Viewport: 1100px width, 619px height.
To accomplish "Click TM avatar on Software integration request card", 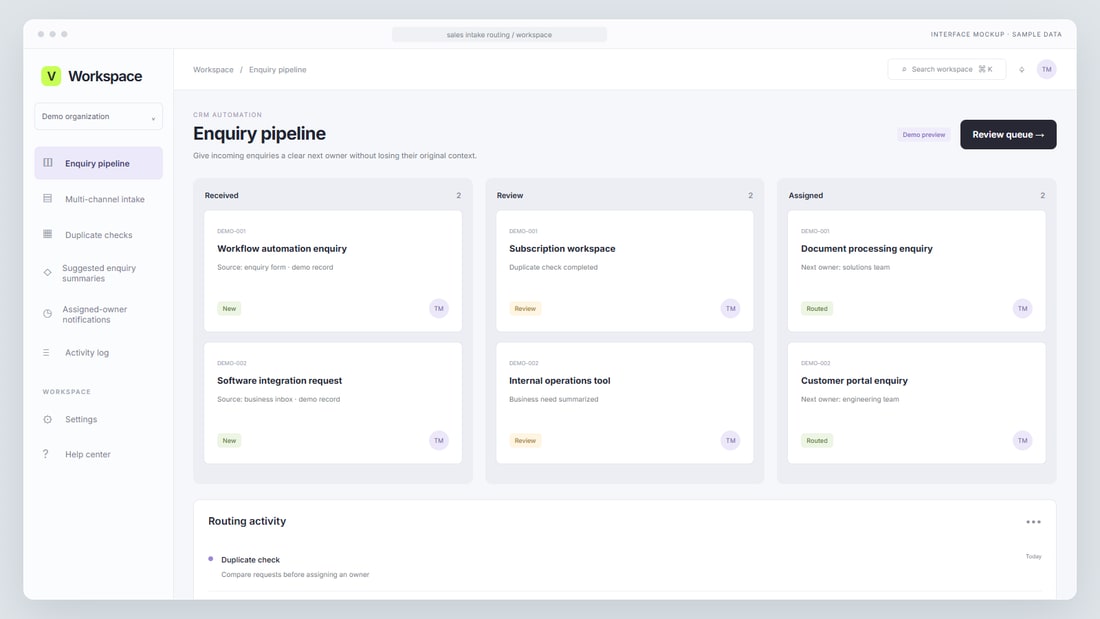I will coord(438,441).
